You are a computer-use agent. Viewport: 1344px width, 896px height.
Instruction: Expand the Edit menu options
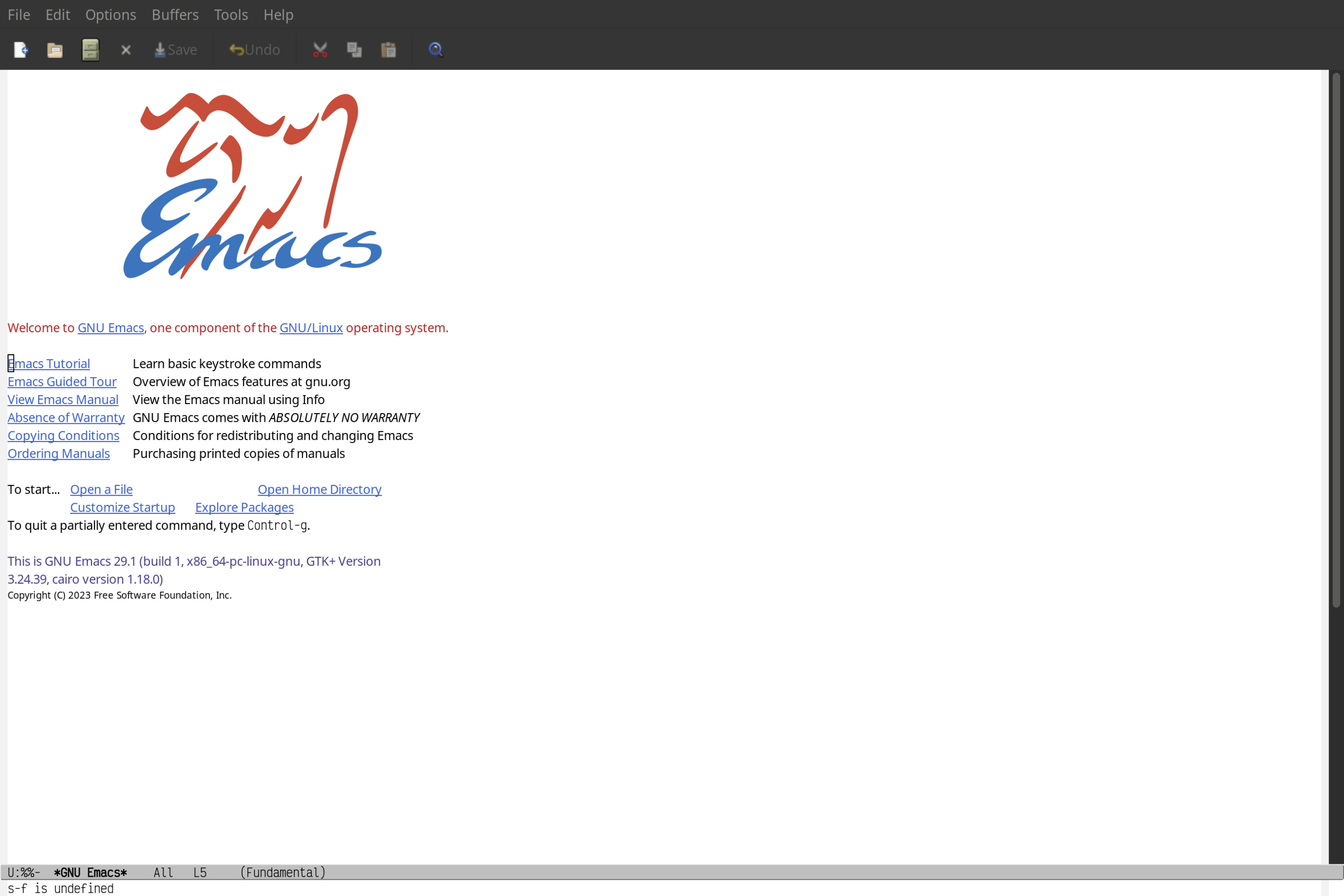pyautogui.click(x=57, y=14)
